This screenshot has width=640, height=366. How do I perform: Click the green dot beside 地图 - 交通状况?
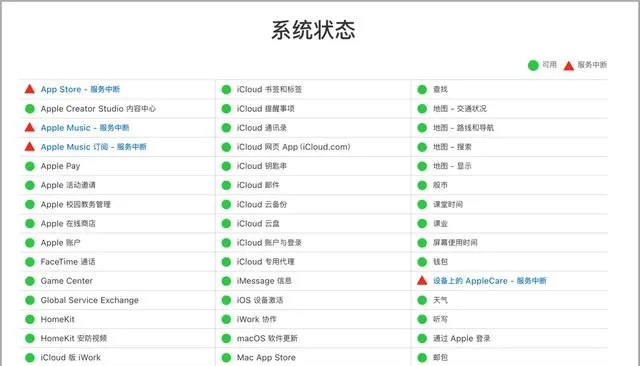pyautogui.click(x=422, y=109)
